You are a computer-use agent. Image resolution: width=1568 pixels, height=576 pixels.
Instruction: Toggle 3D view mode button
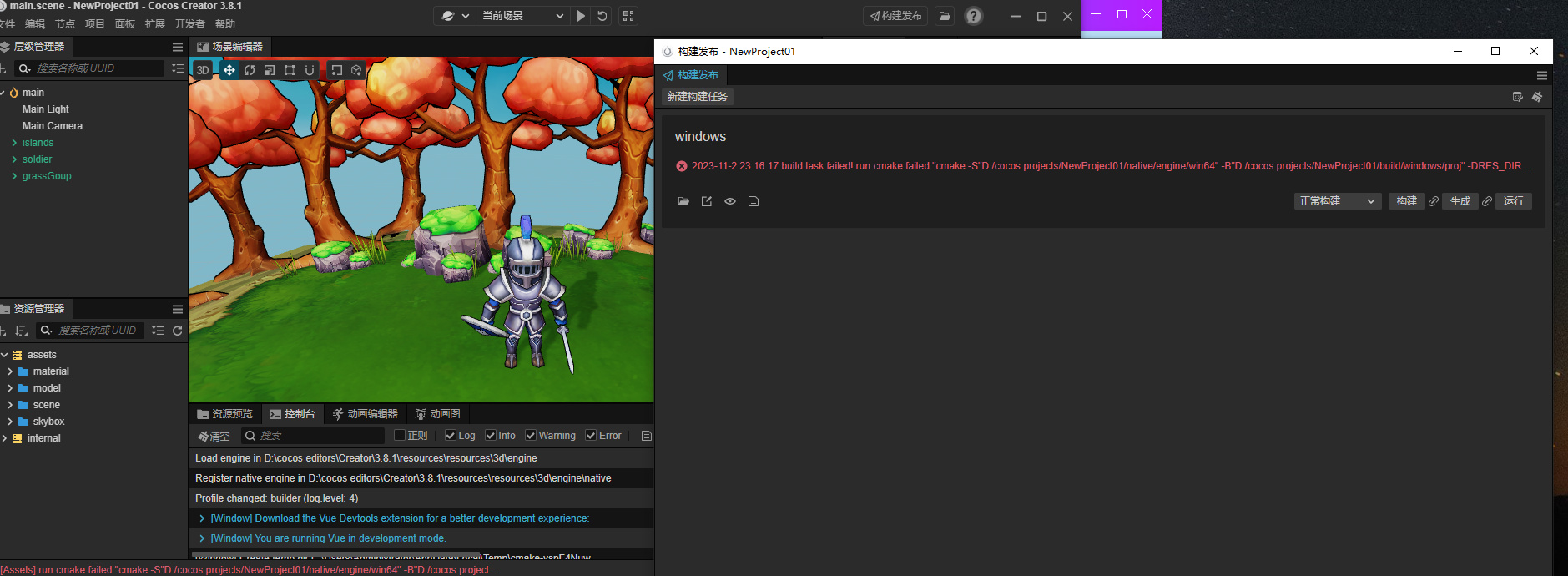click(203, 70)
